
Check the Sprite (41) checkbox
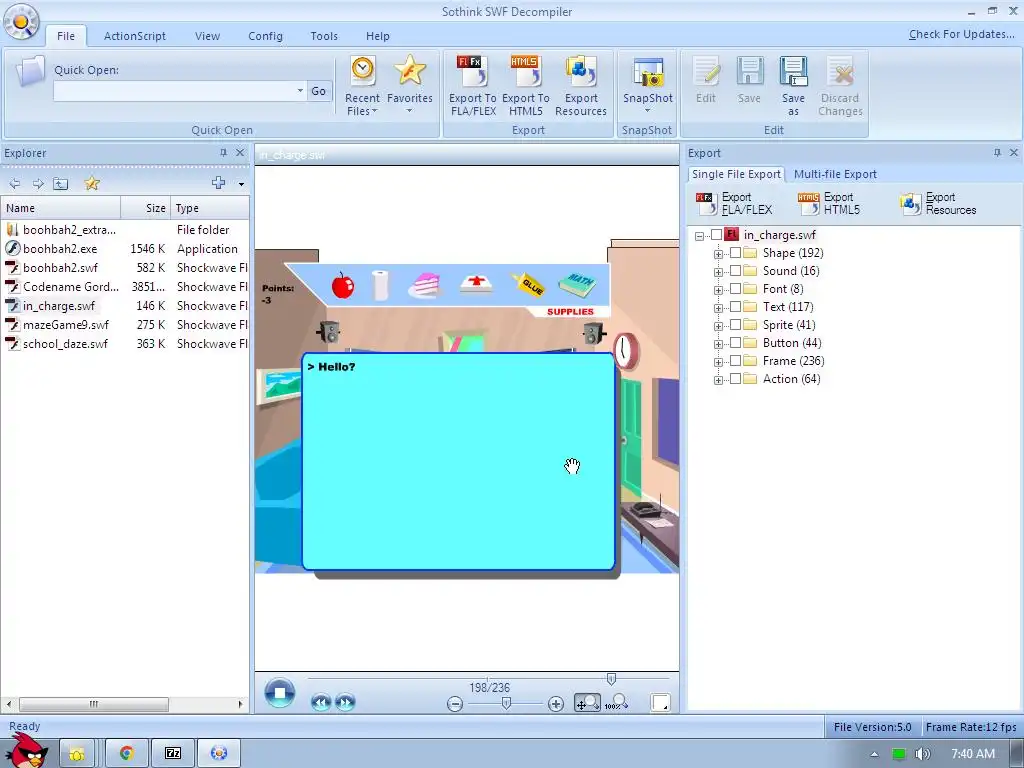tap(735, 325)
